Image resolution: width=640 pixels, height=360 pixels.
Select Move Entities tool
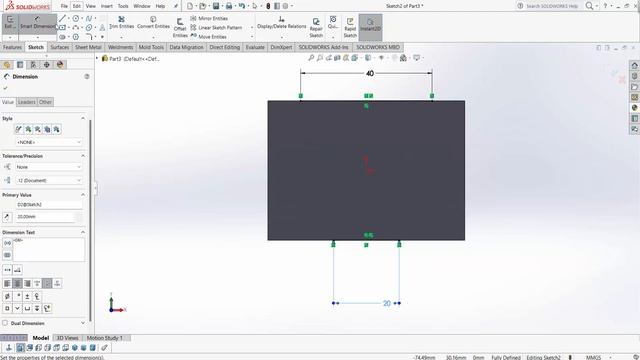[209, 36]
